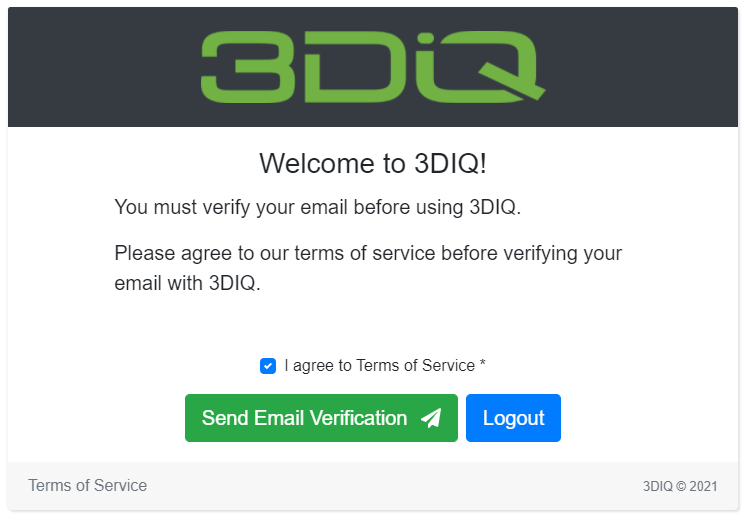Click the required asterisk after Terms of Service
The height and width of the screenshot is (520, 749).
[482, 363]
